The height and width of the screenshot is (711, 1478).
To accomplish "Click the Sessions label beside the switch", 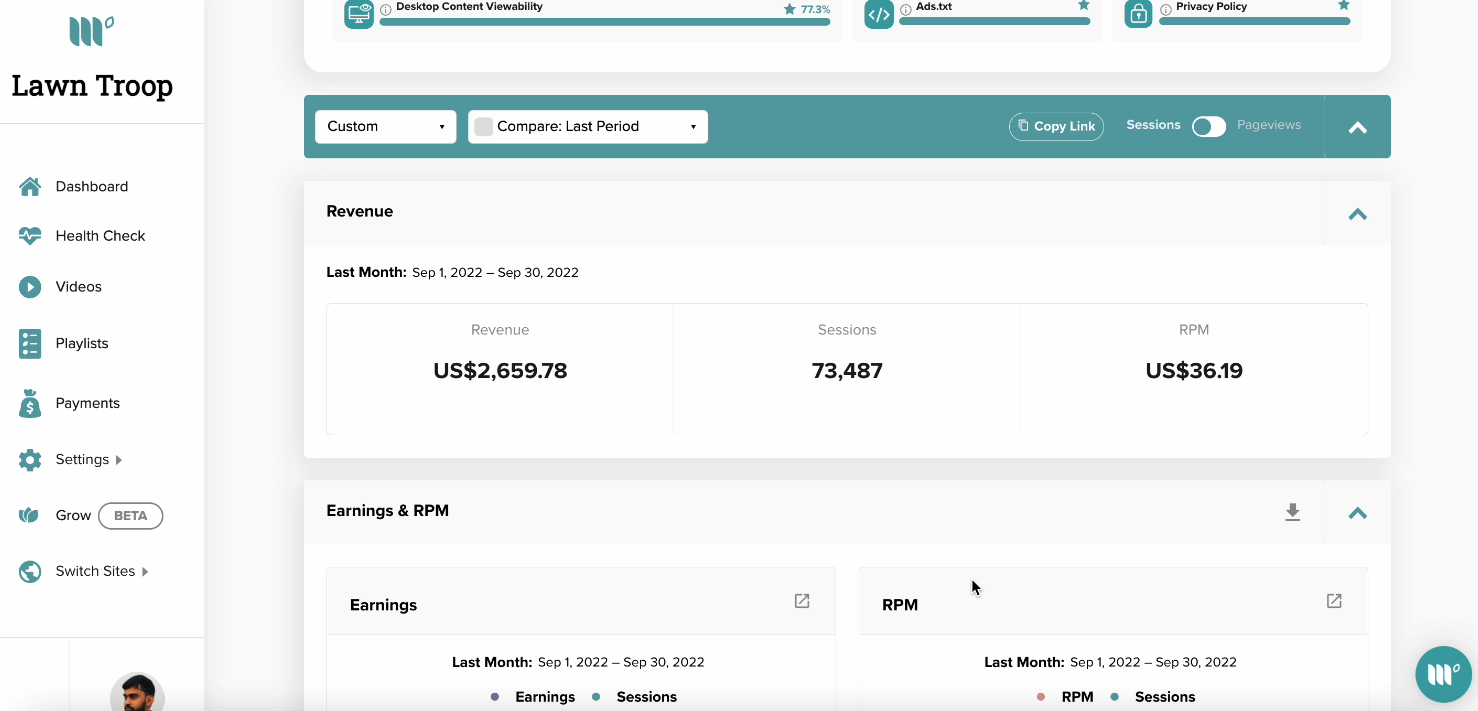I will (1153, 125).
